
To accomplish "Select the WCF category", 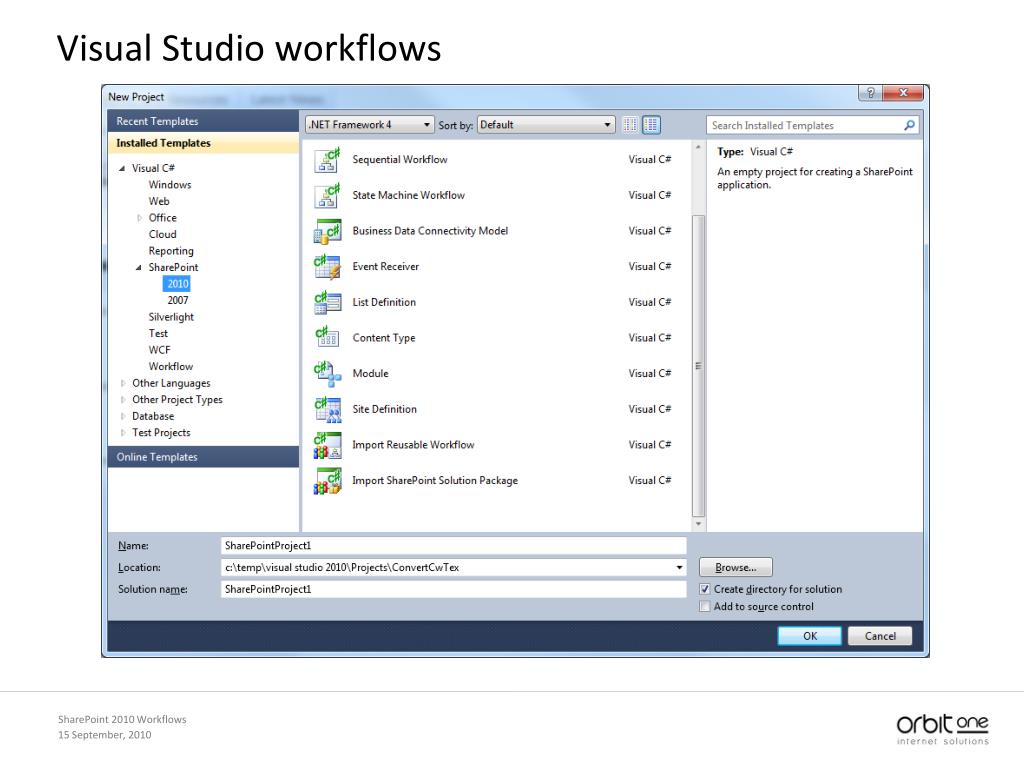I will [x=159, y=350].
